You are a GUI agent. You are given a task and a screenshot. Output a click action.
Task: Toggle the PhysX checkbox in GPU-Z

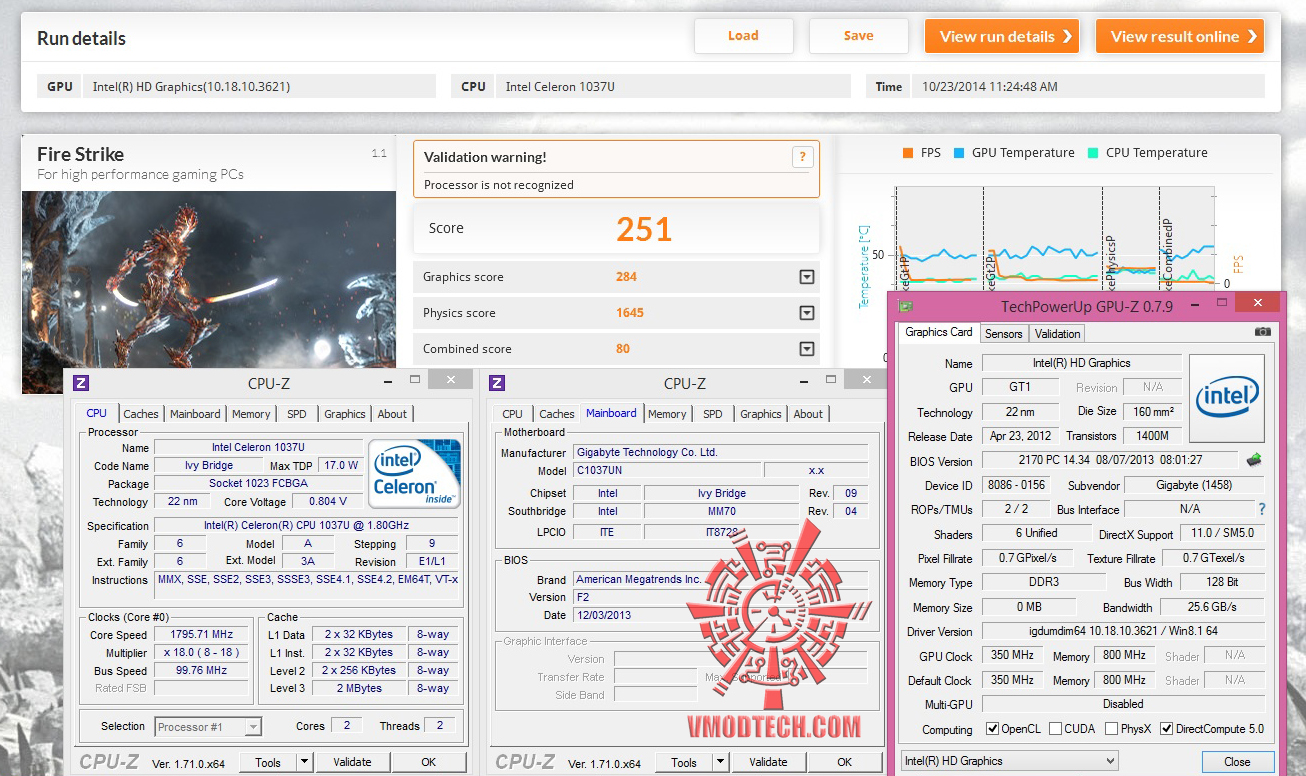tap(1111, 729)
